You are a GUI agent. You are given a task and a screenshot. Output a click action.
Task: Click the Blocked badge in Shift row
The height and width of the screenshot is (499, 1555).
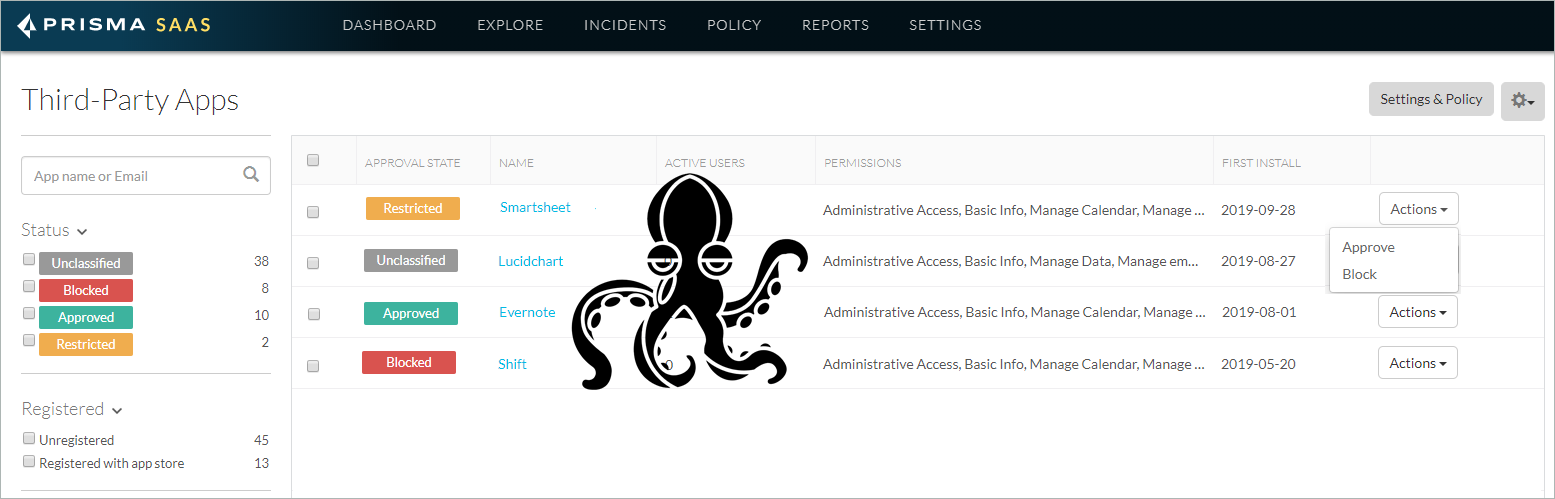(408, 362)
